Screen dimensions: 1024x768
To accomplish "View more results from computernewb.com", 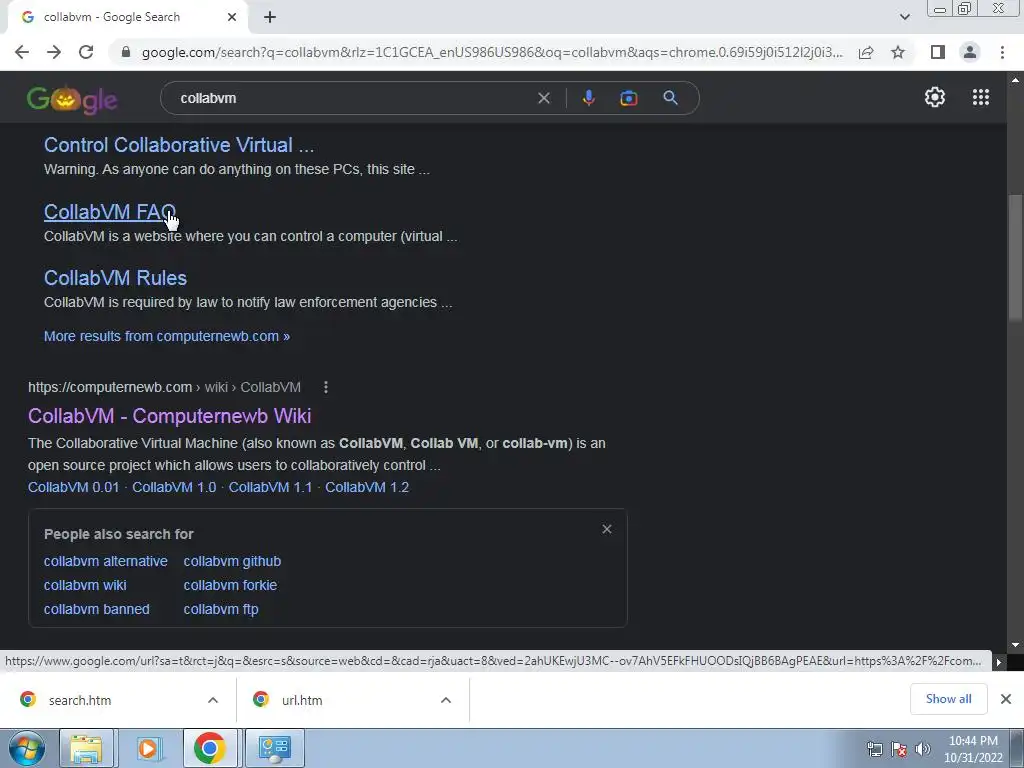I will (167, 336).
